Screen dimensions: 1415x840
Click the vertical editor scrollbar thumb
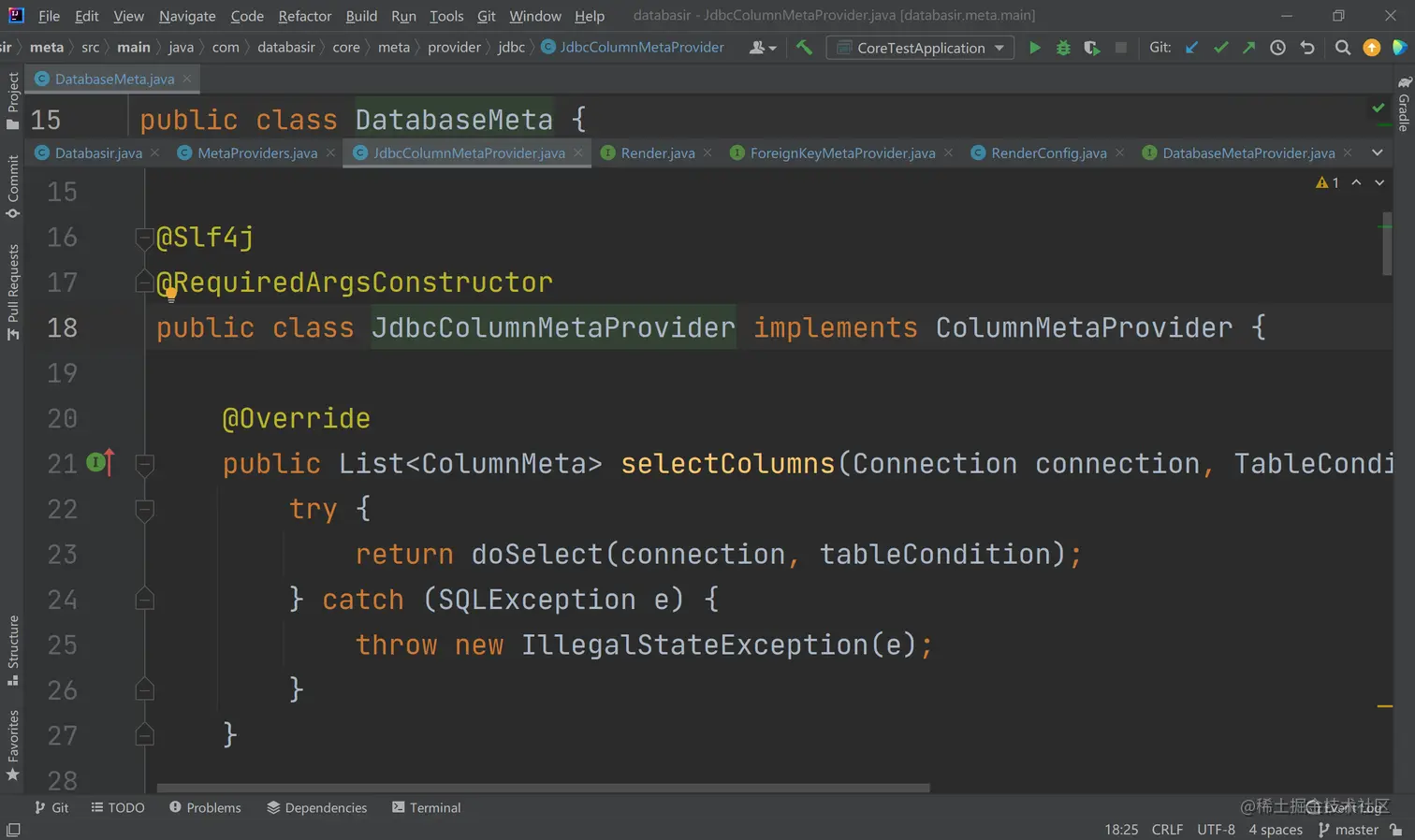tap(1387, 244)
